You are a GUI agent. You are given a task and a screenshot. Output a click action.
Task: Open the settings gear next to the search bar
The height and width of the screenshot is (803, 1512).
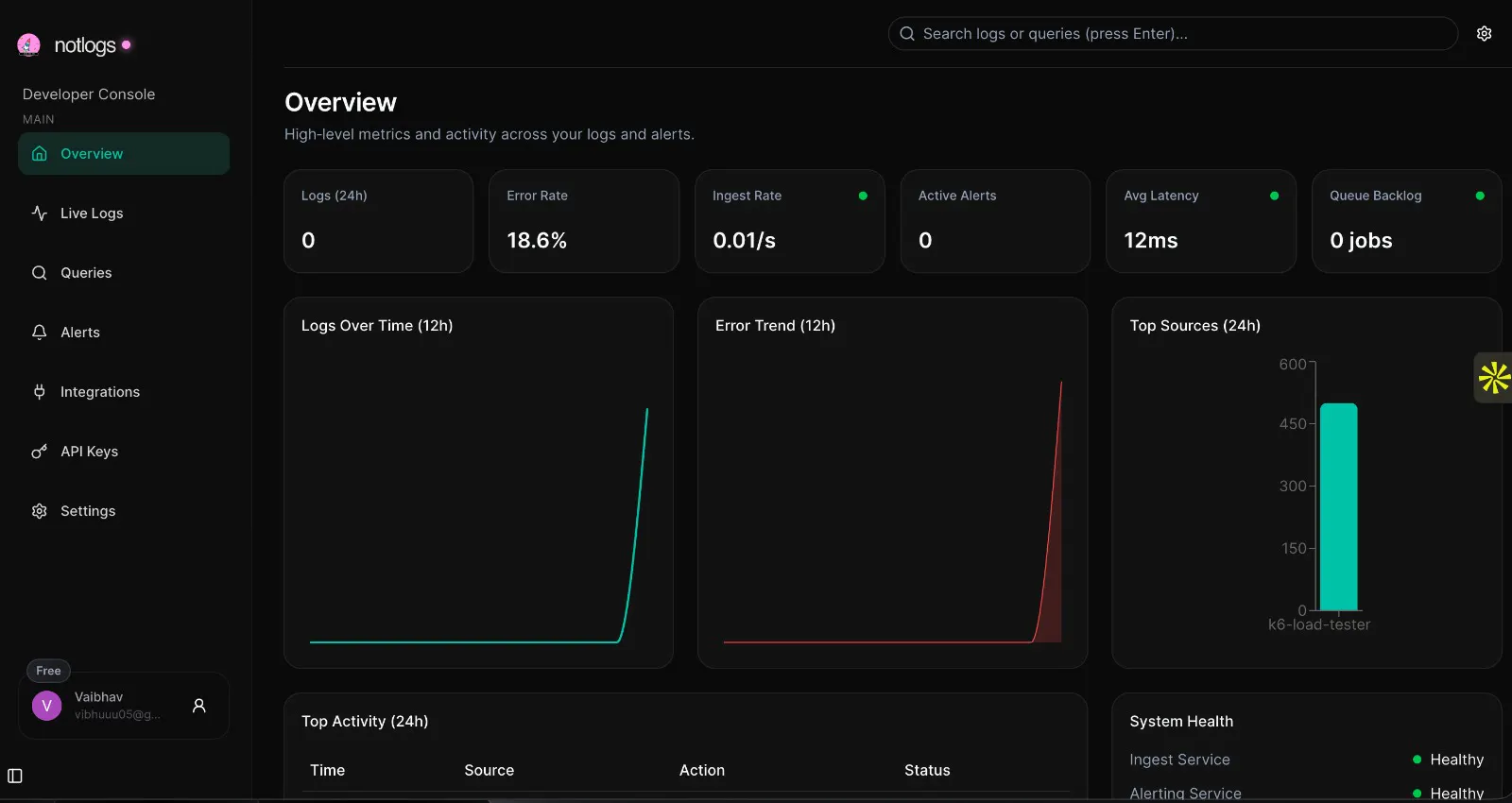(x=1485, y=33)
